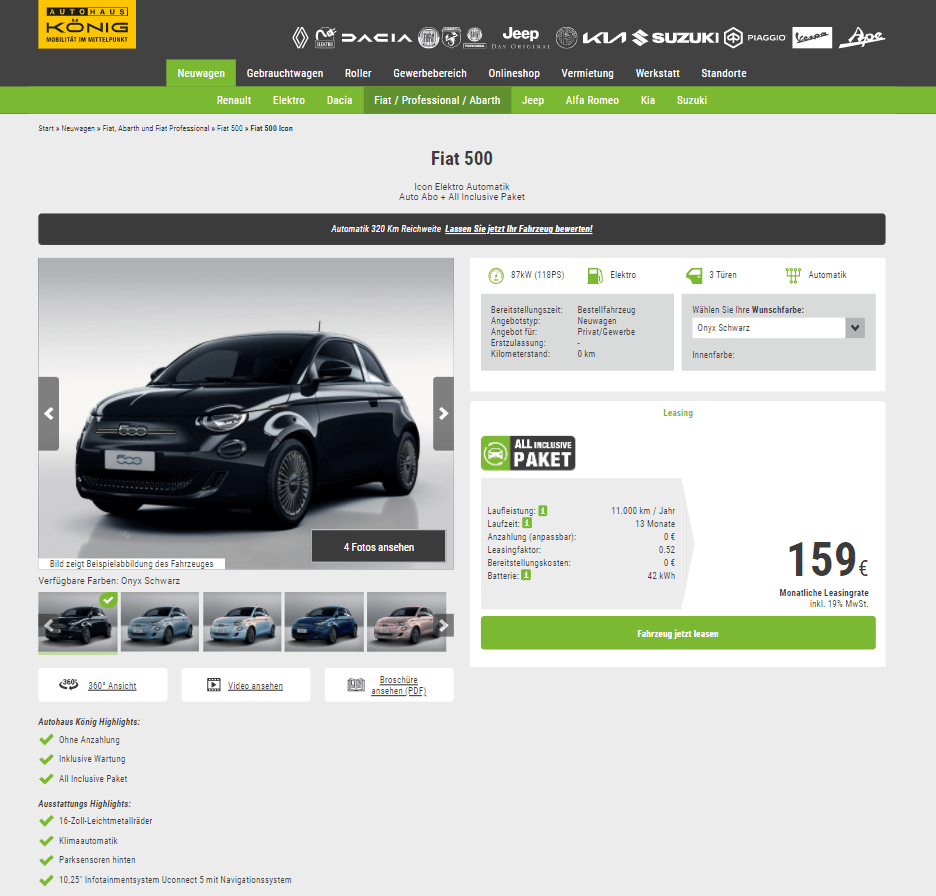The image size is (936, 896).
Task: Select the Kia submenu tab
Action: coord(648,100)
